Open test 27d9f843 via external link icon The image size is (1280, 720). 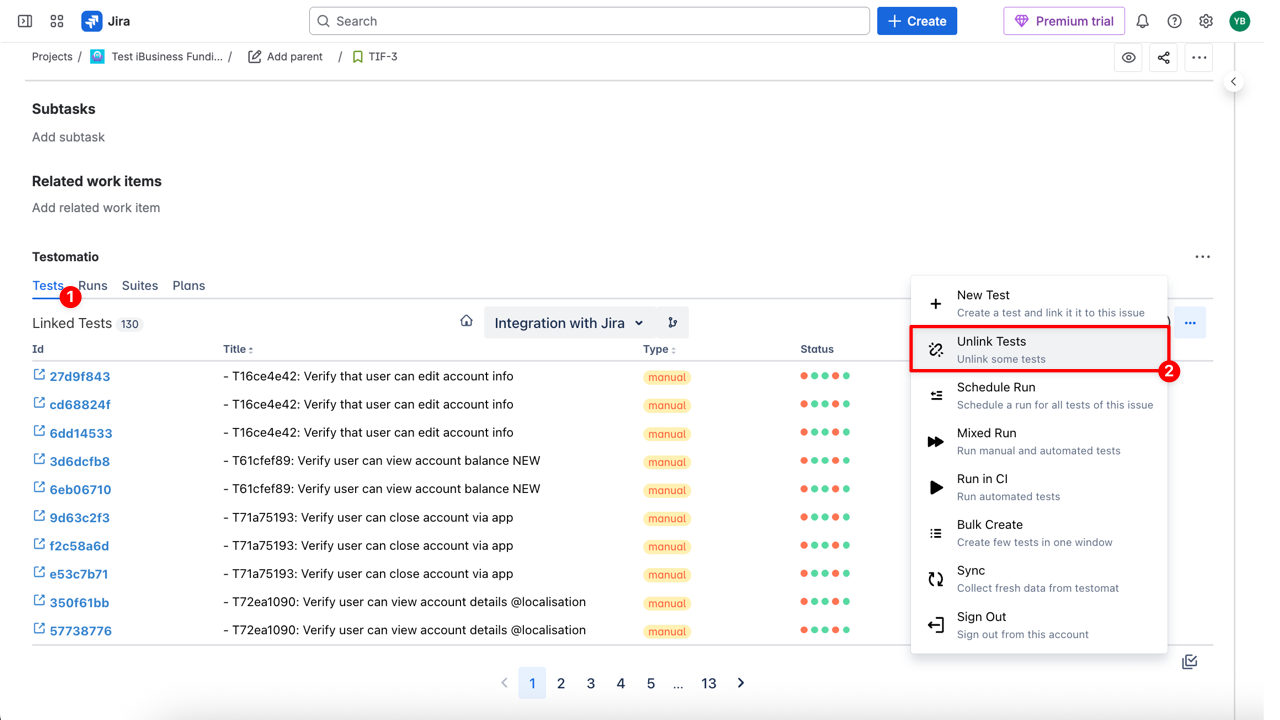[39, 375]
